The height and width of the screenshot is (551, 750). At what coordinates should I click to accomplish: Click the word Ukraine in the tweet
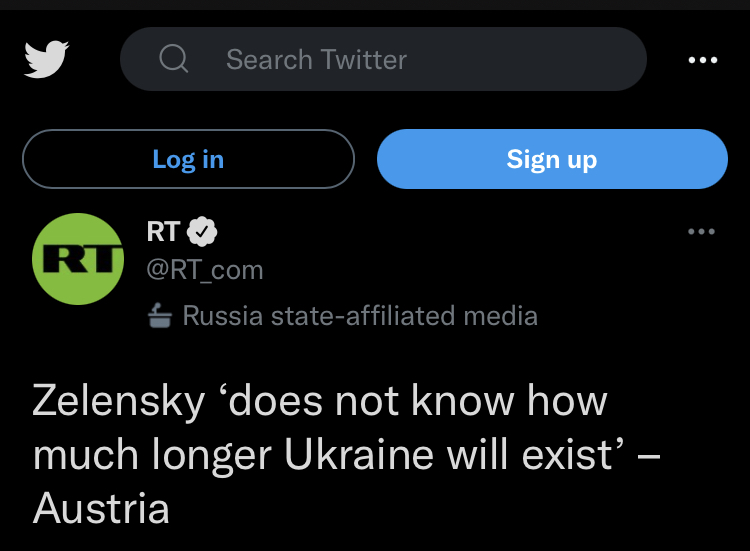350,455
